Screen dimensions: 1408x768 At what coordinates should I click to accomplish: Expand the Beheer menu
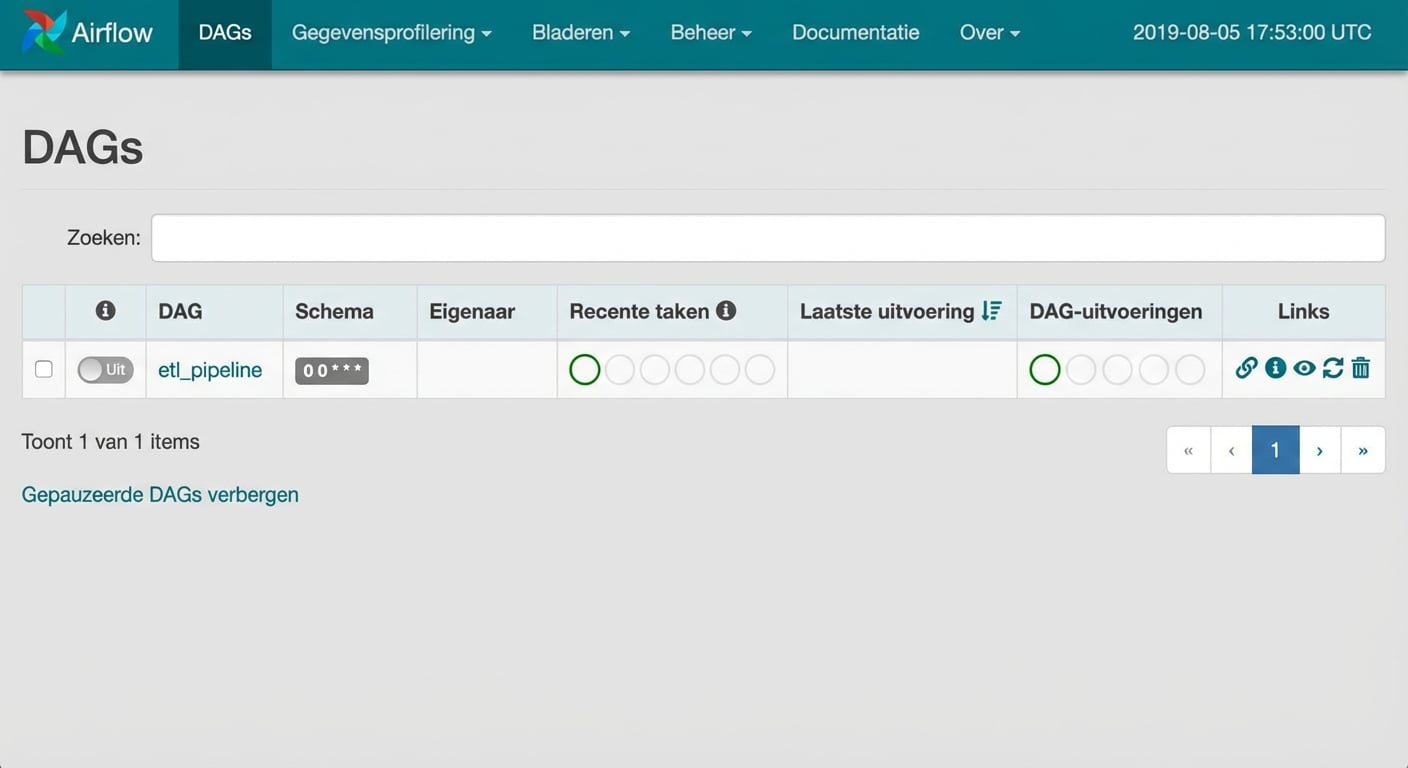click(x=710, y=32)
